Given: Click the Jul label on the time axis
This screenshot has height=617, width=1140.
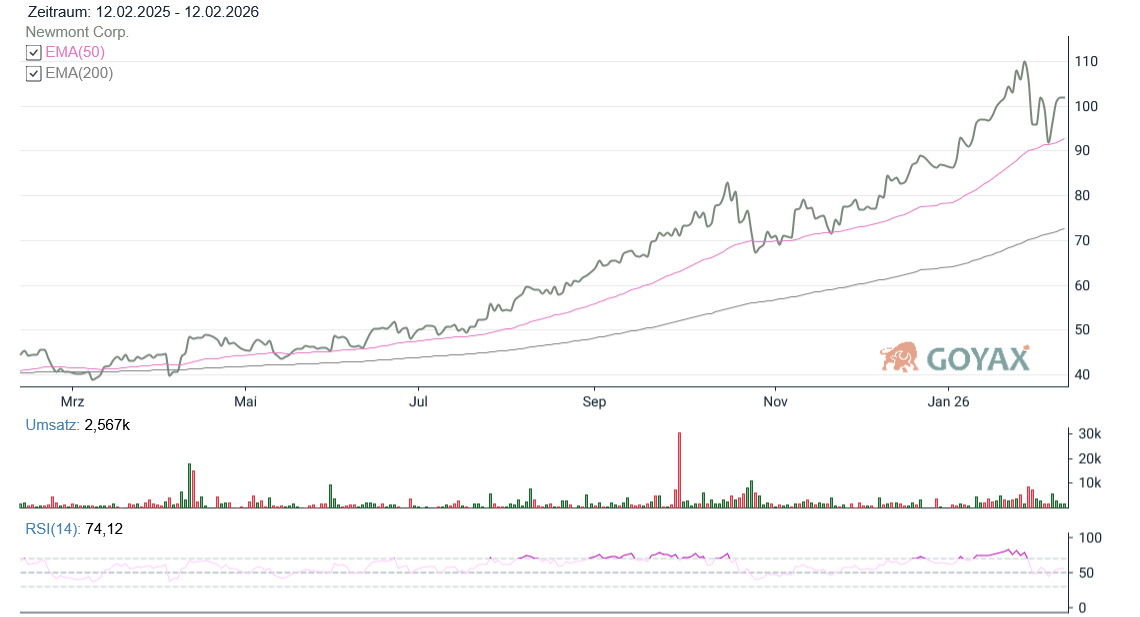Looking at the screenshot, I should tap(419, 402).
